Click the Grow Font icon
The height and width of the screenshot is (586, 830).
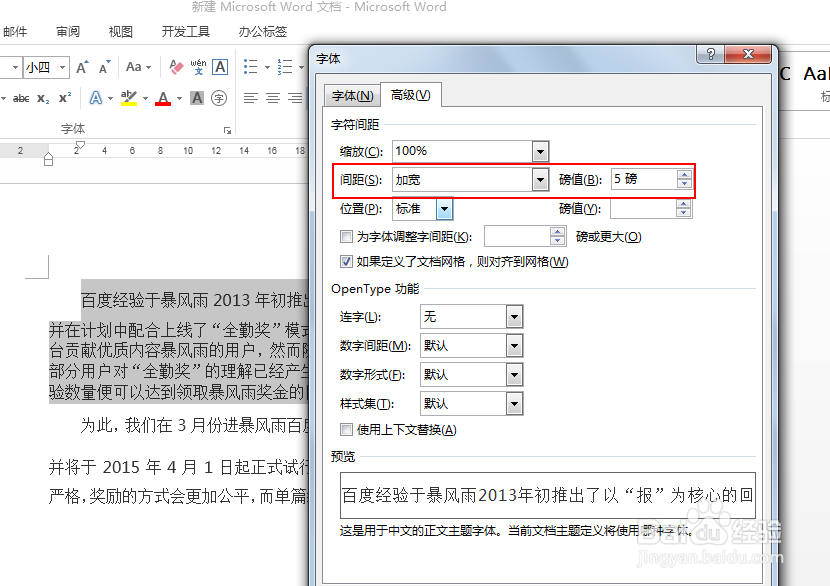(82, 67)
